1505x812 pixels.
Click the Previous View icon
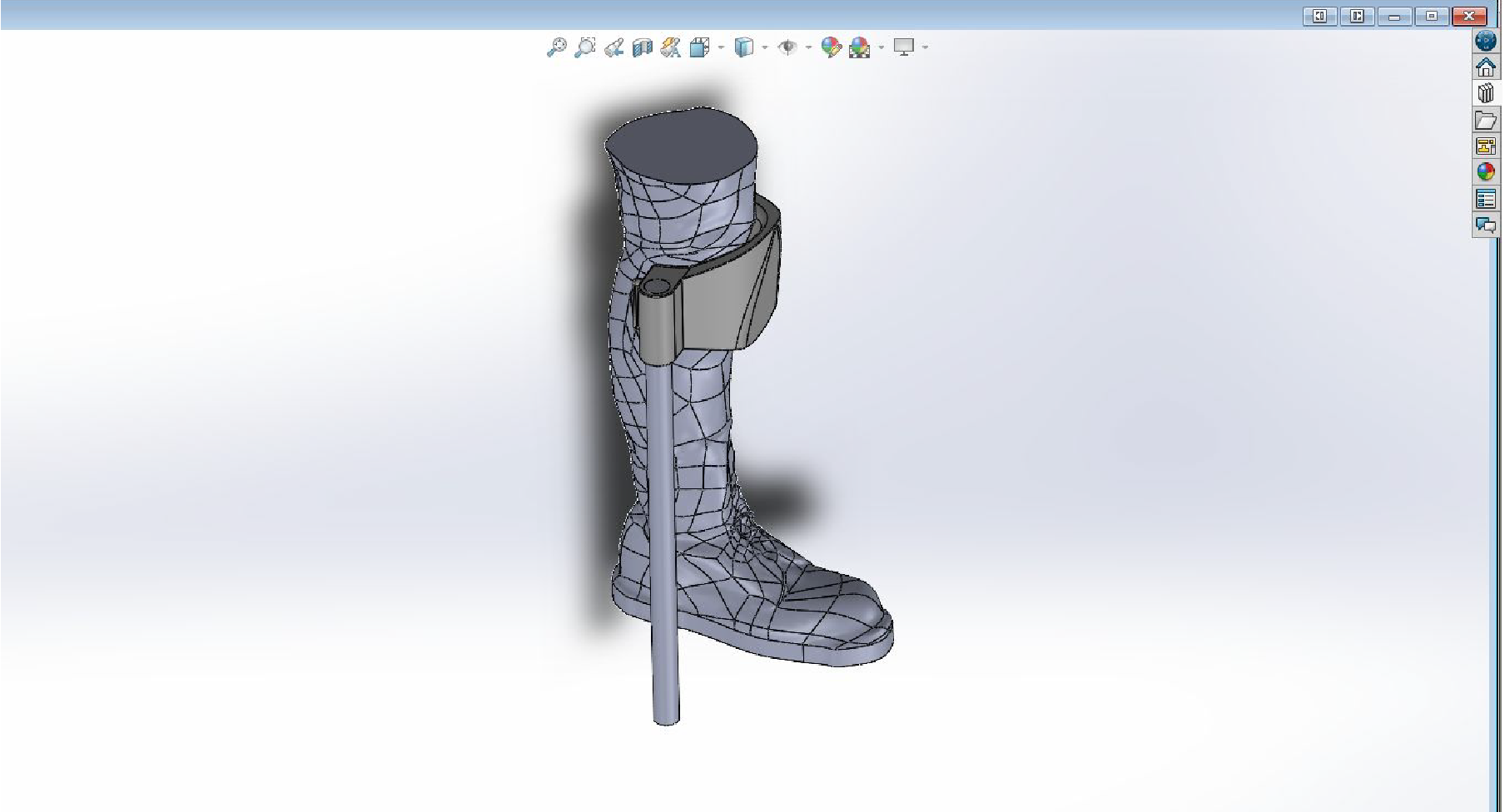click(613, 47)
